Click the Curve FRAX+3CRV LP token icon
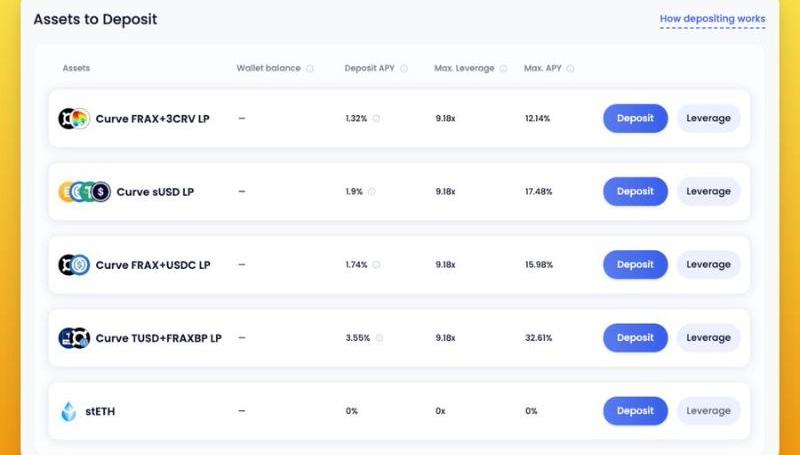 tap(73, 118)
